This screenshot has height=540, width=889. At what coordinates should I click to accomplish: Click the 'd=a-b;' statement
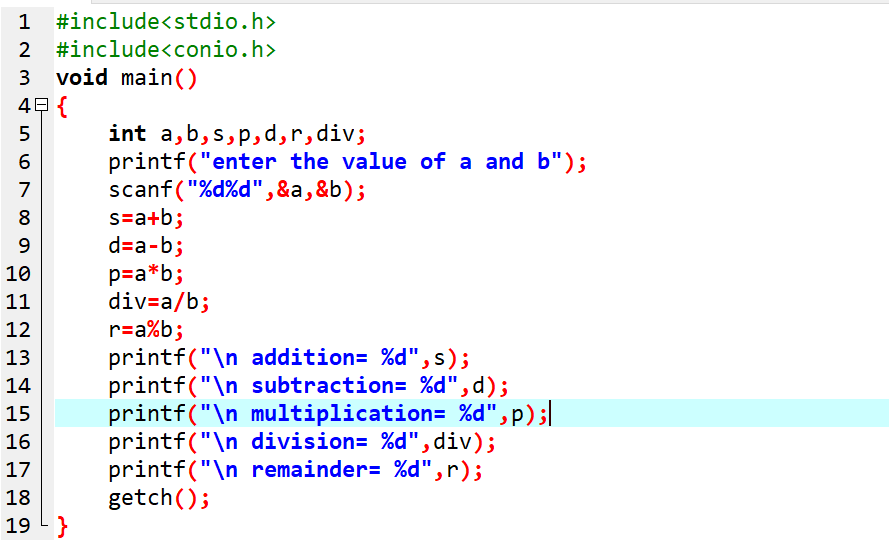click(146, 246)
